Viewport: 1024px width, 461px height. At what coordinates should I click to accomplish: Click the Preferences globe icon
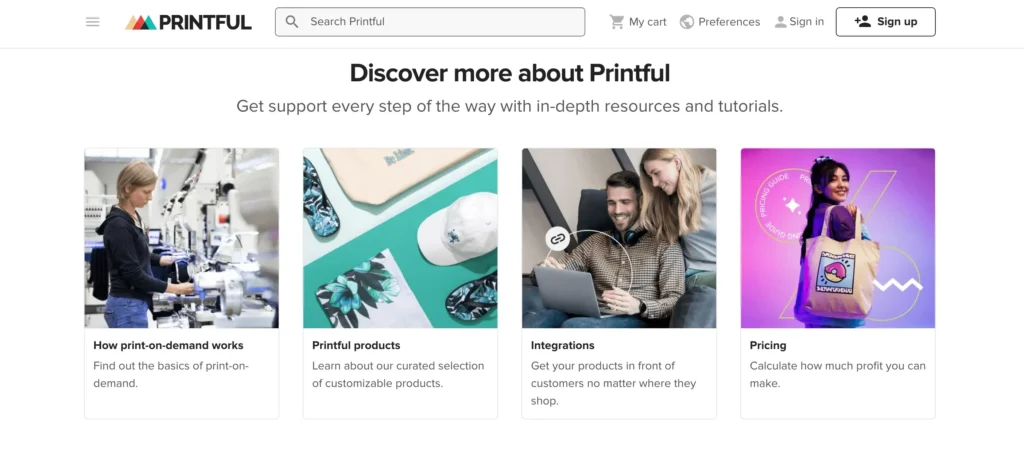[687, 22]
